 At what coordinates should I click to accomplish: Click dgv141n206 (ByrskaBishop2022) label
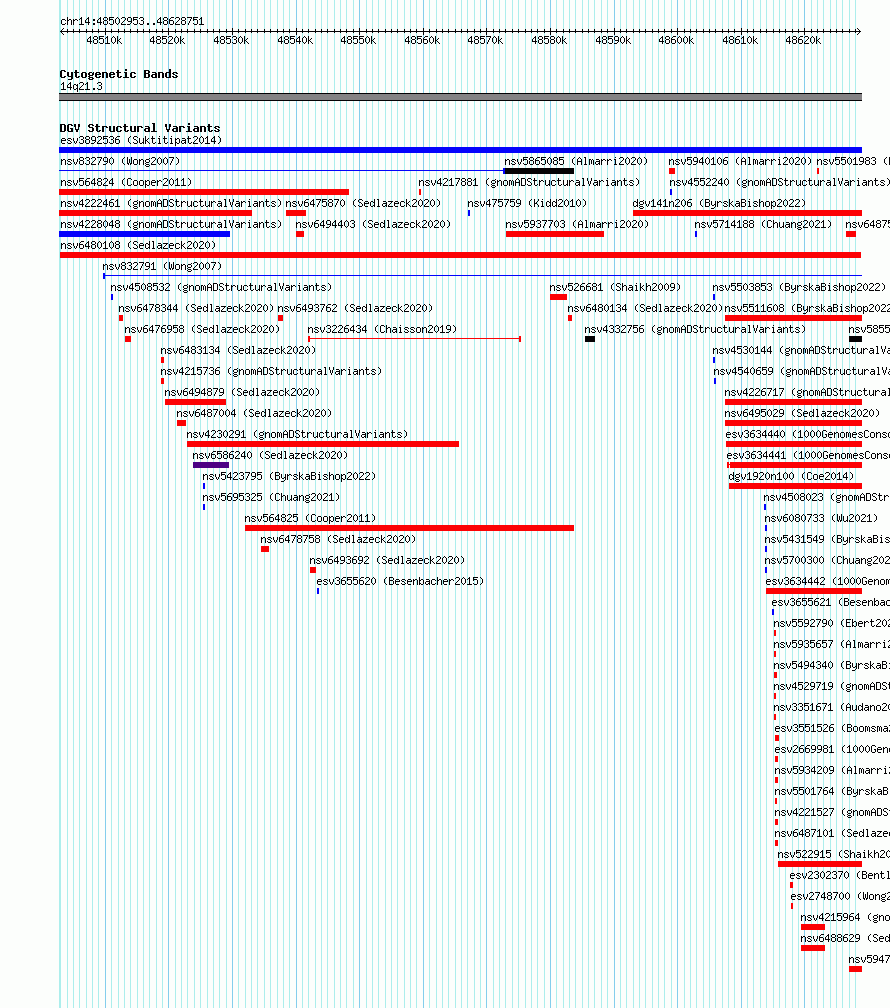click(719, 203)
